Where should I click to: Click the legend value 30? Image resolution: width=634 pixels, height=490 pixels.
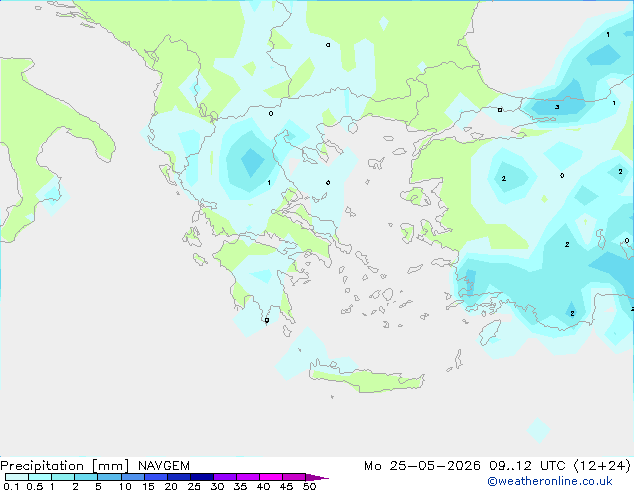pos(217,486)
